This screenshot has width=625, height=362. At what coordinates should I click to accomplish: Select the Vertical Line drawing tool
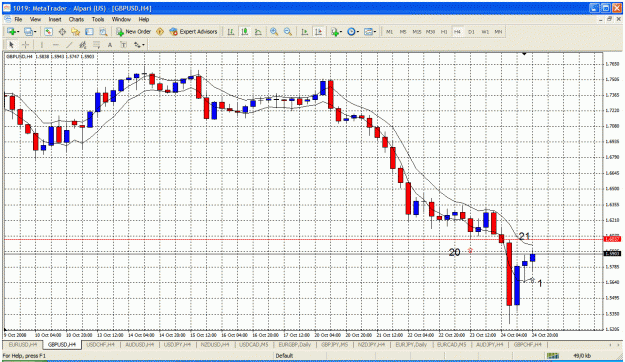42,45
